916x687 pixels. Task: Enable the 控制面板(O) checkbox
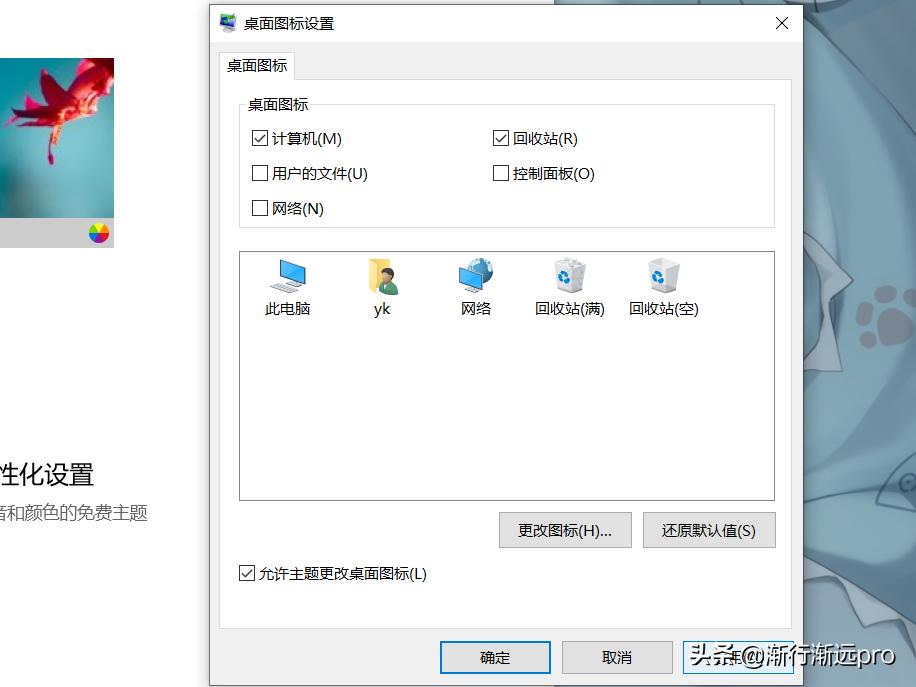point(501,174)
